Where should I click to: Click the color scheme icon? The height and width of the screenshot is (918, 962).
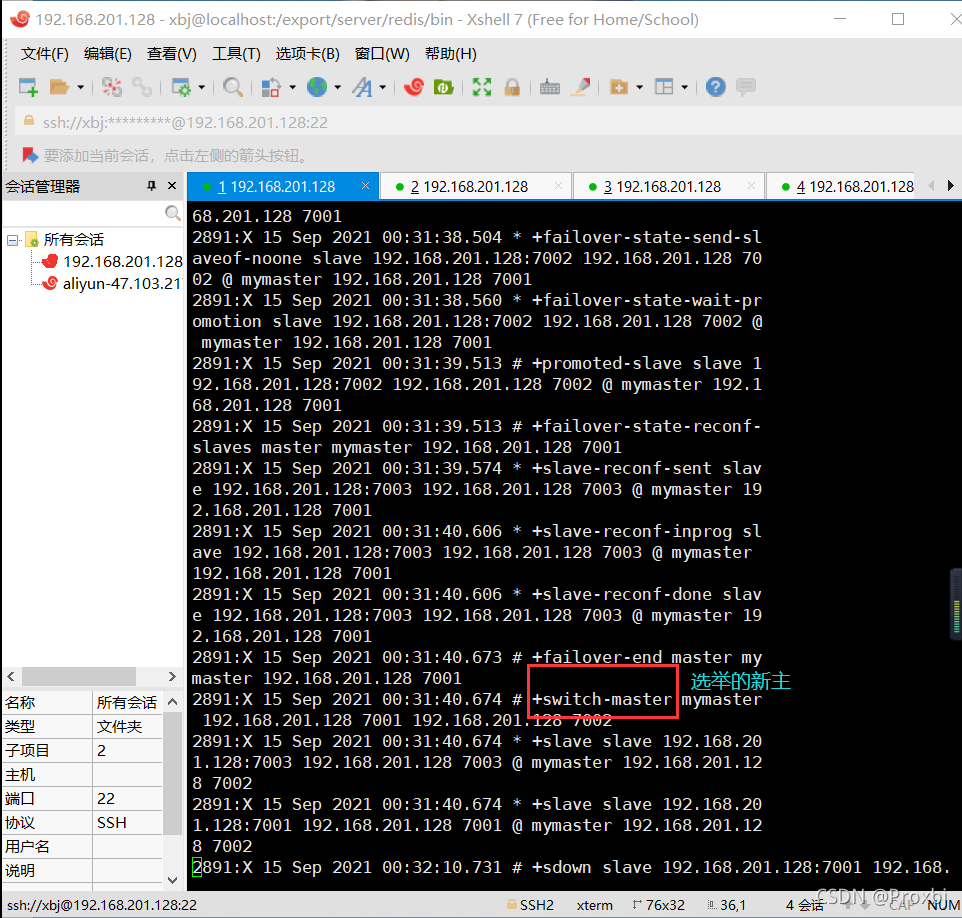[x=271, y=87]
